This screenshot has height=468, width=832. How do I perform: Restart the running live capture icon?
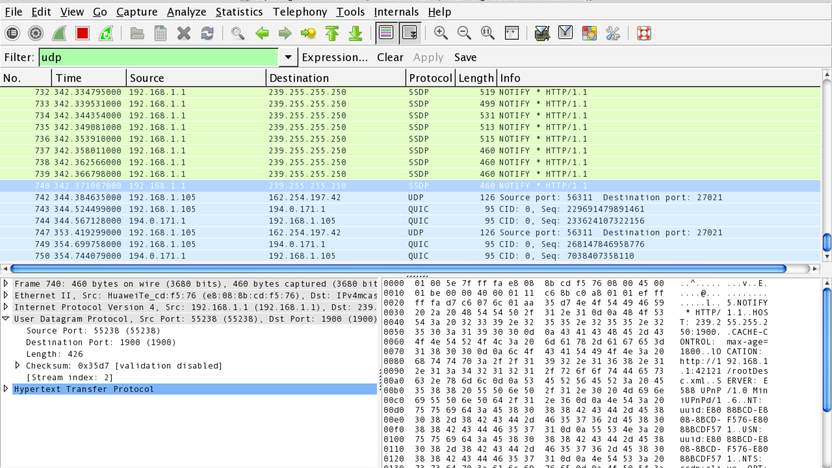coord(106,33)
